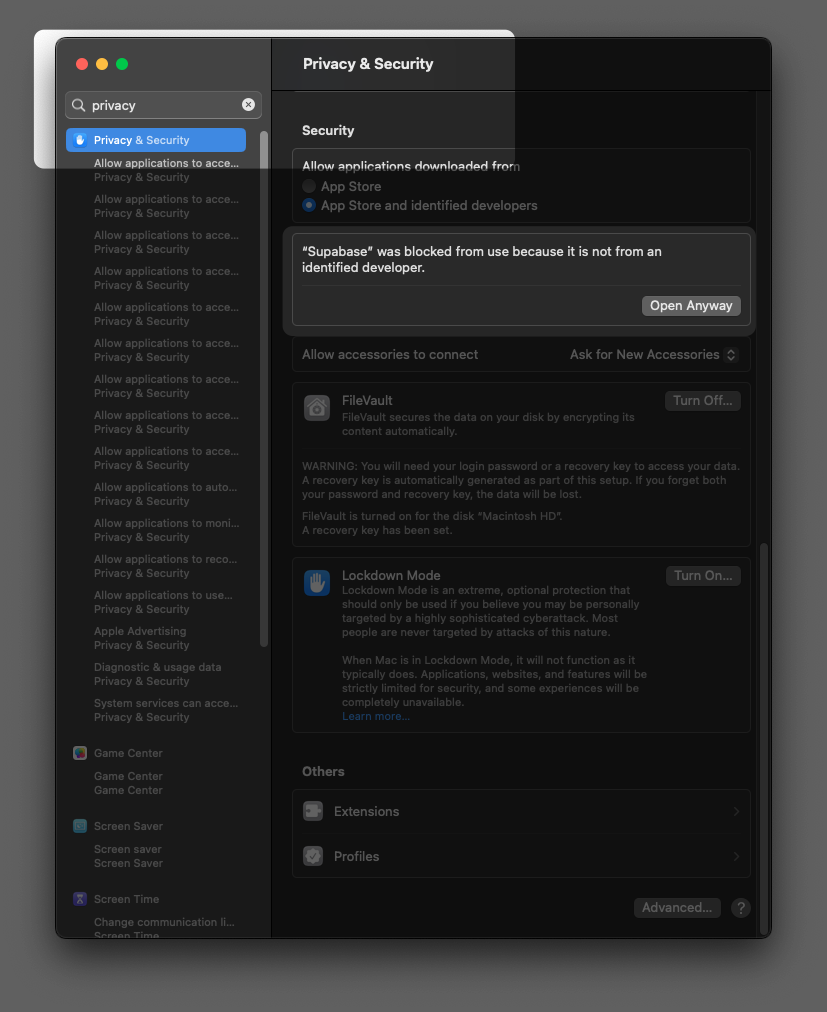Click the hand icon beside Privacy & Security in sidebar
Image resolution: width=827 pixels, height=1012 pixels.
pos(80,140)
